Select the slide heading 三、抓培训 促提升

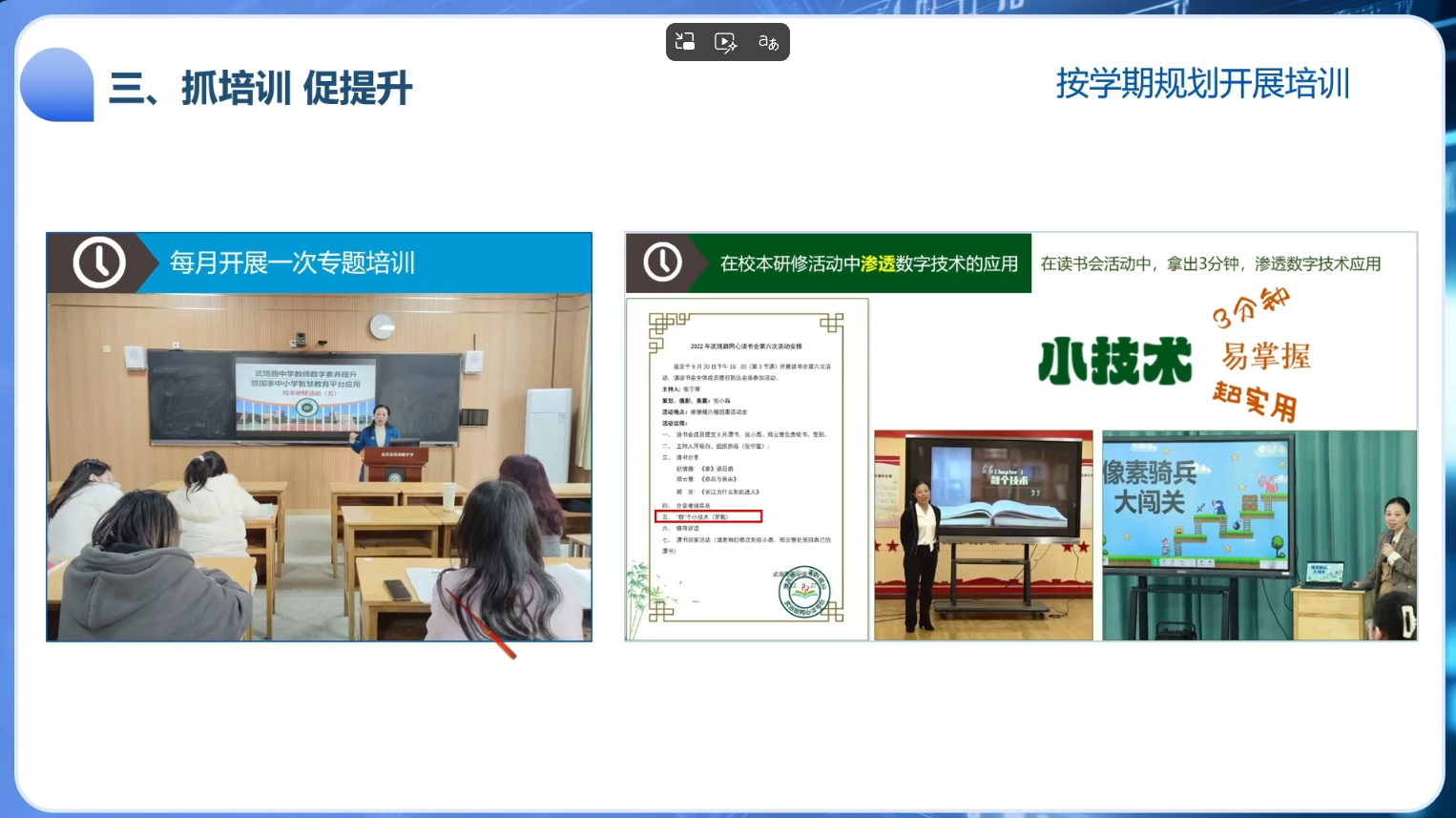260,89
